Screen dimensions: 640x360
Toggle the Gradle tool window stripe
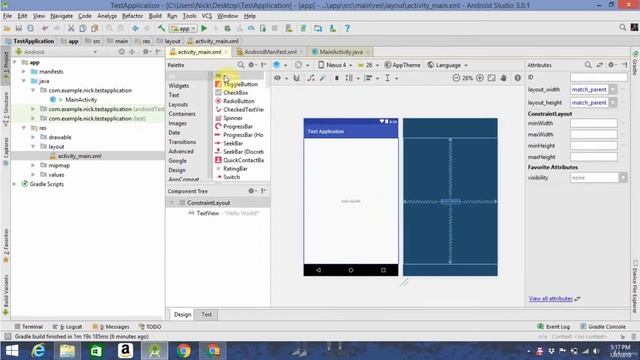pos(635,63)
